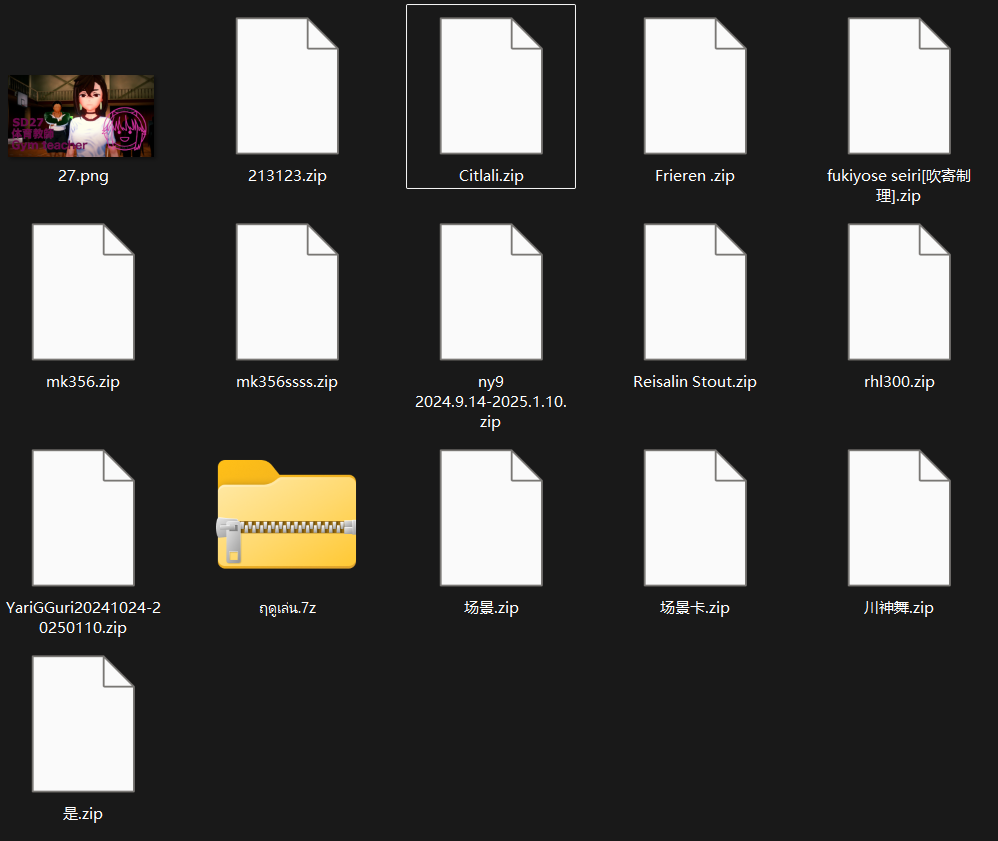The width and height of the screenshot is (998, 841).
Task: Click the 是.zip file icon
Action: [x=83, y=723]
